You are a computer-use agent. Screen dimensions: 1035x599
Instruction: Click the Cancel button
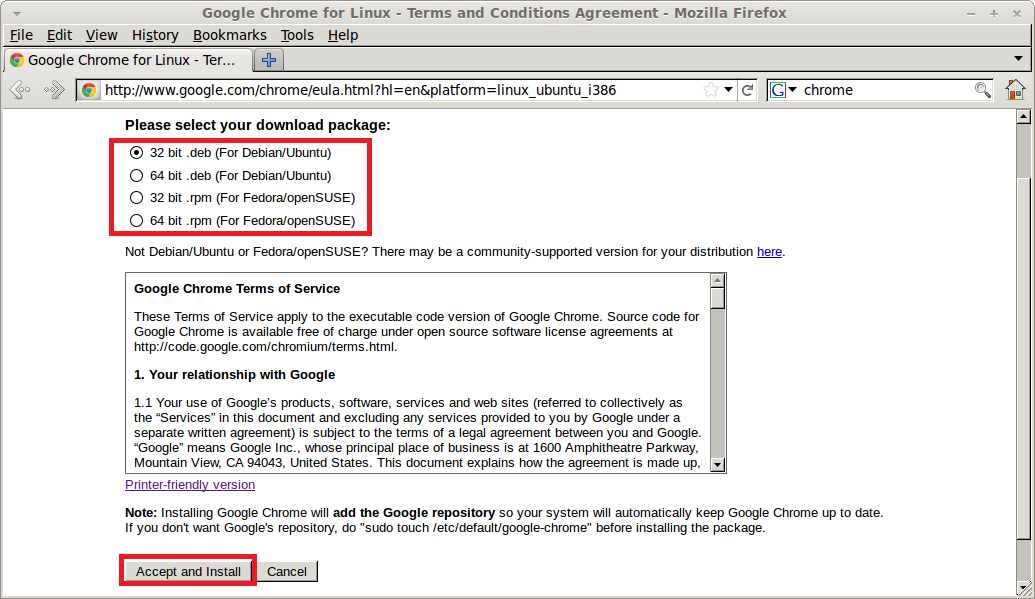(x=287, y=571)
